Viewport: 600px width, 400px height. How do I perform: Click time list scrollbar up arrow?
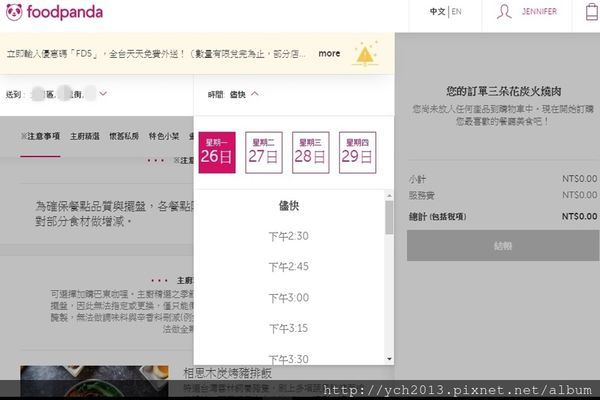[389, 196]
